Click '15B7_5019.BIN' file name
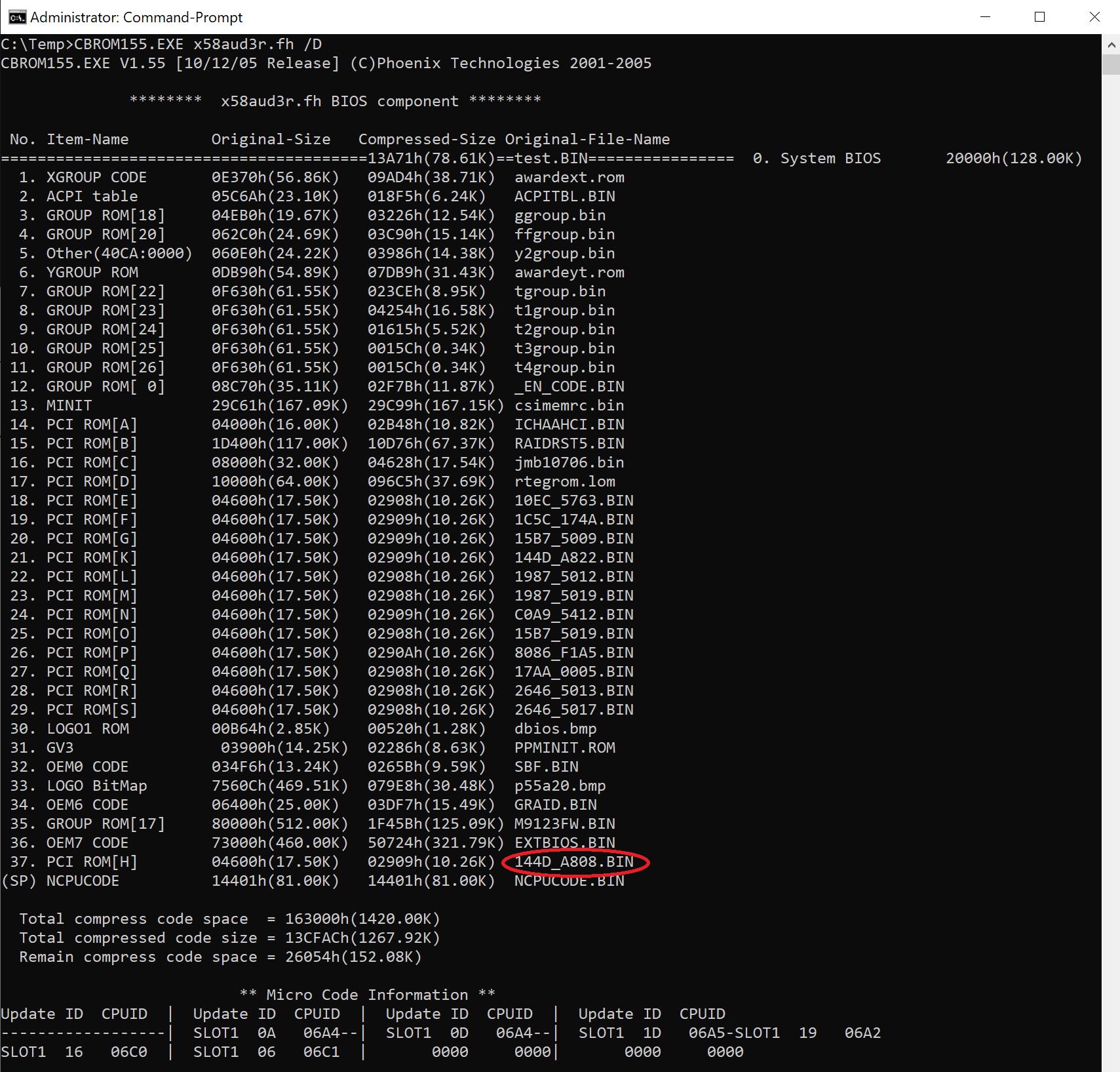1120x1072 pixels. pos(574,633)
